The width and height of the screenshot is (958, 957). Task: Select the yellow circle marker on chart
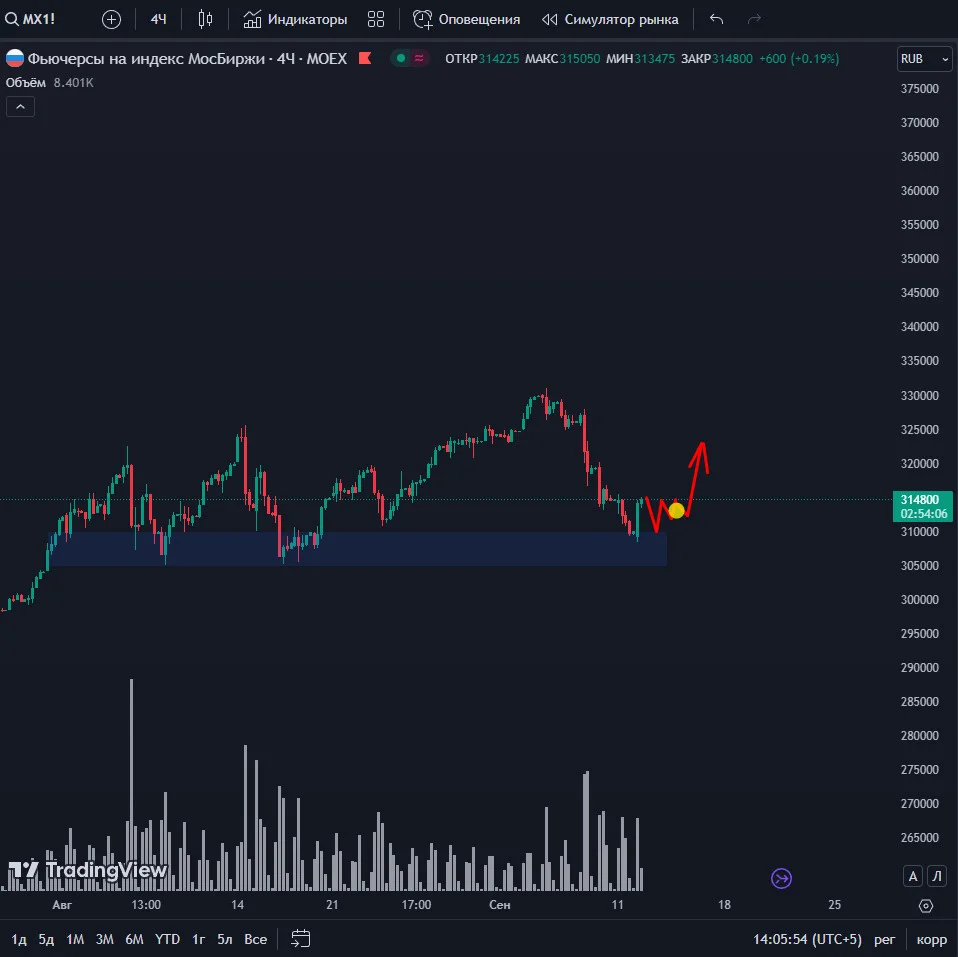click(676, 510)
